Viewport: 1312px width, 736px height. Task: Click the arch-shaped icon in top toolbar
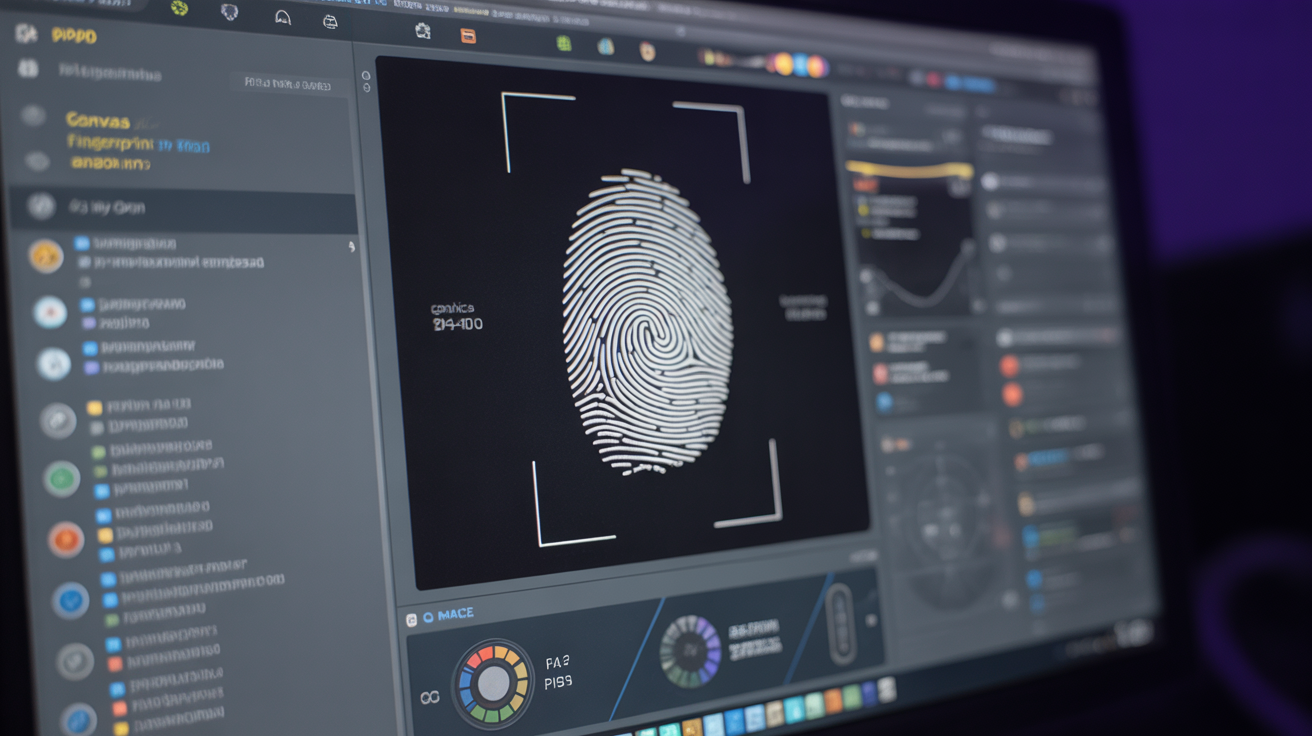pyautogui.click(x=283, y=17)
